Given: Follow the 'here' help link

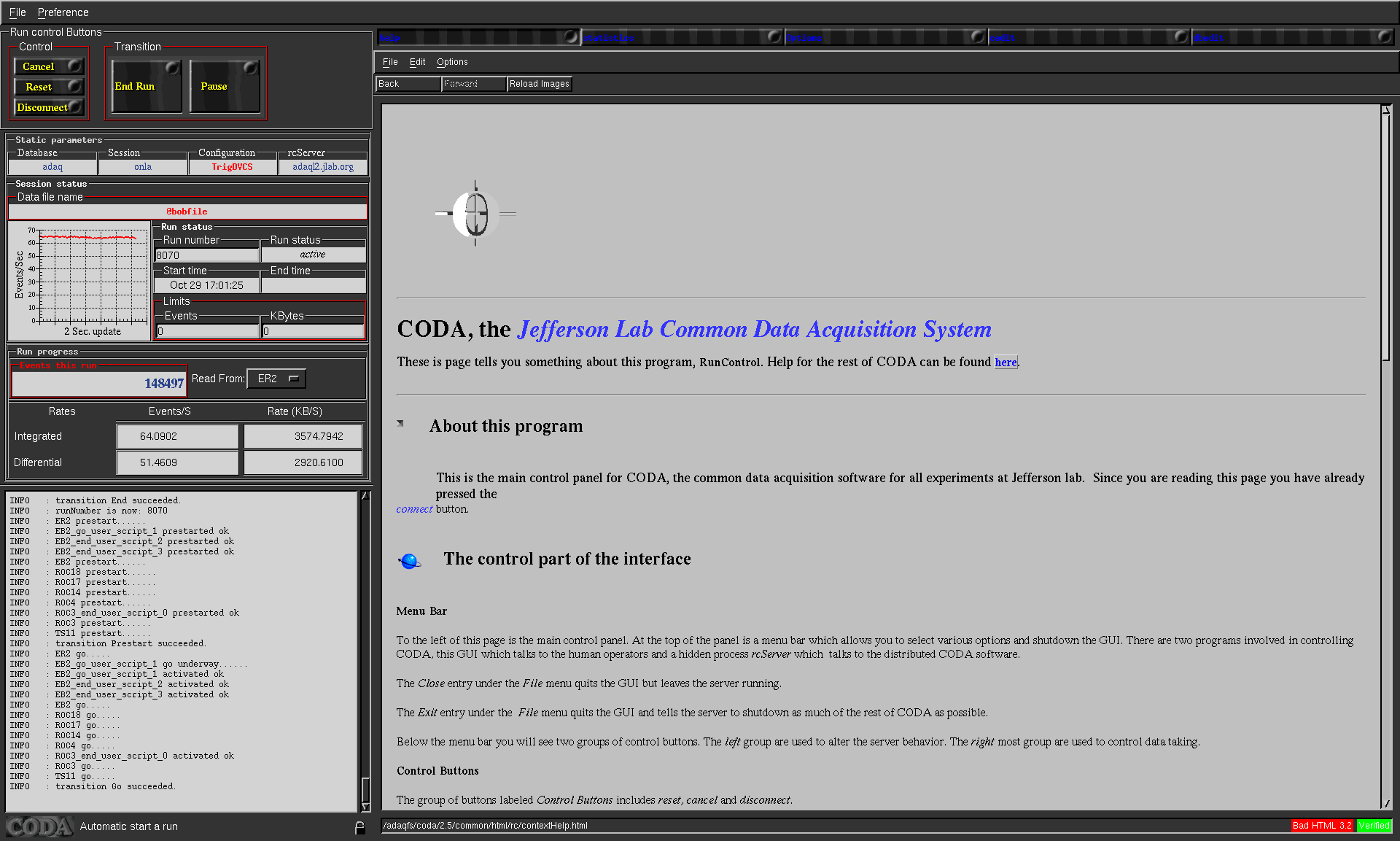Looking at the screenshot, I should [x=1006, y=362].
